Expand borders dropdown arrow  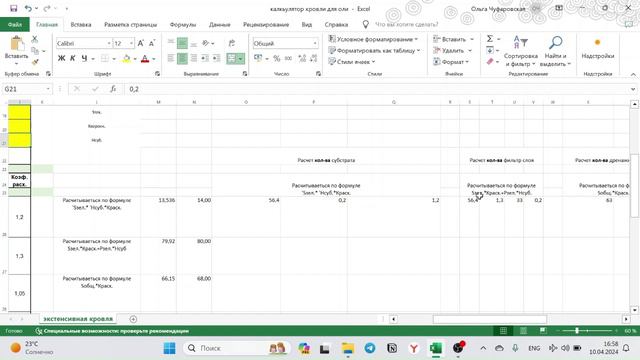[114, 59]
